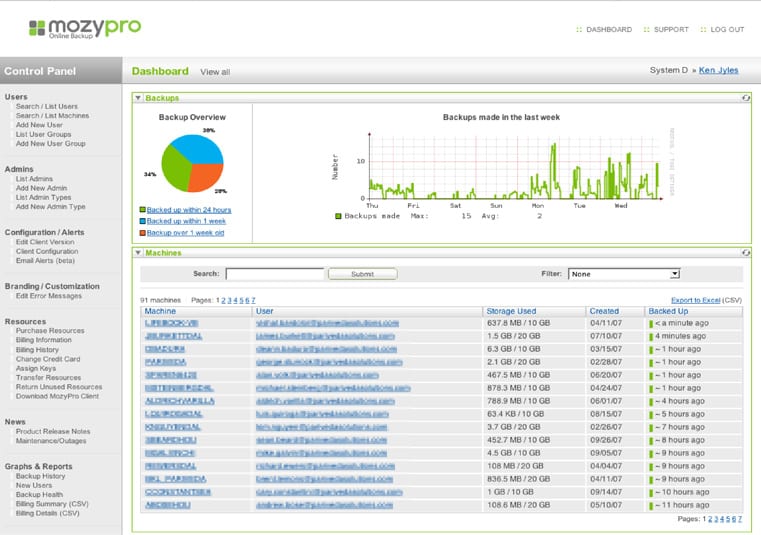Click Backed up within 24 hours link

189,210
